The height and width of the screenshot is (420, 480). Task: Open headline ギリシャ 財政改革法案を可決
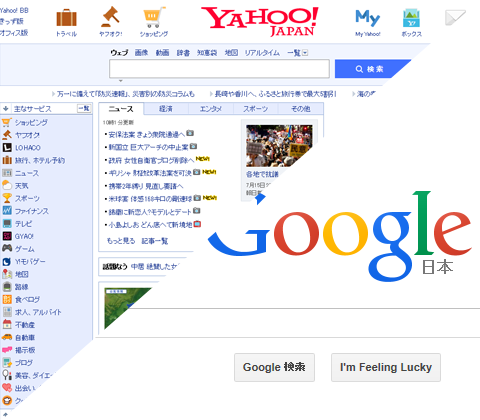(150, 173)
